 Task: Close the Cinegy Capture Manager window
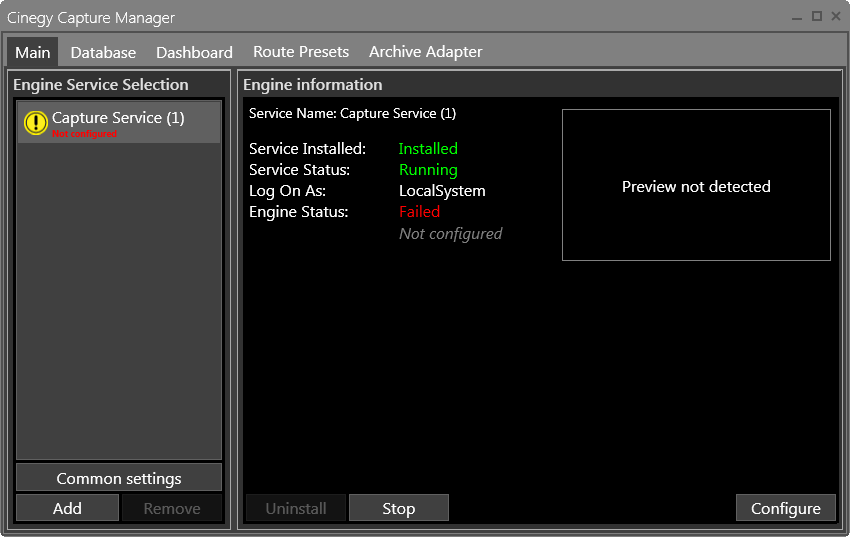[836, 17]
